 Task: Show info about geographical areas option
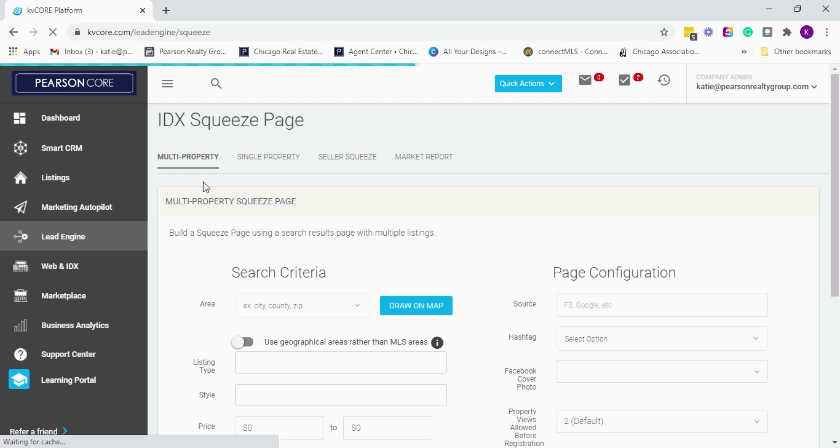(x=437, y=342)
